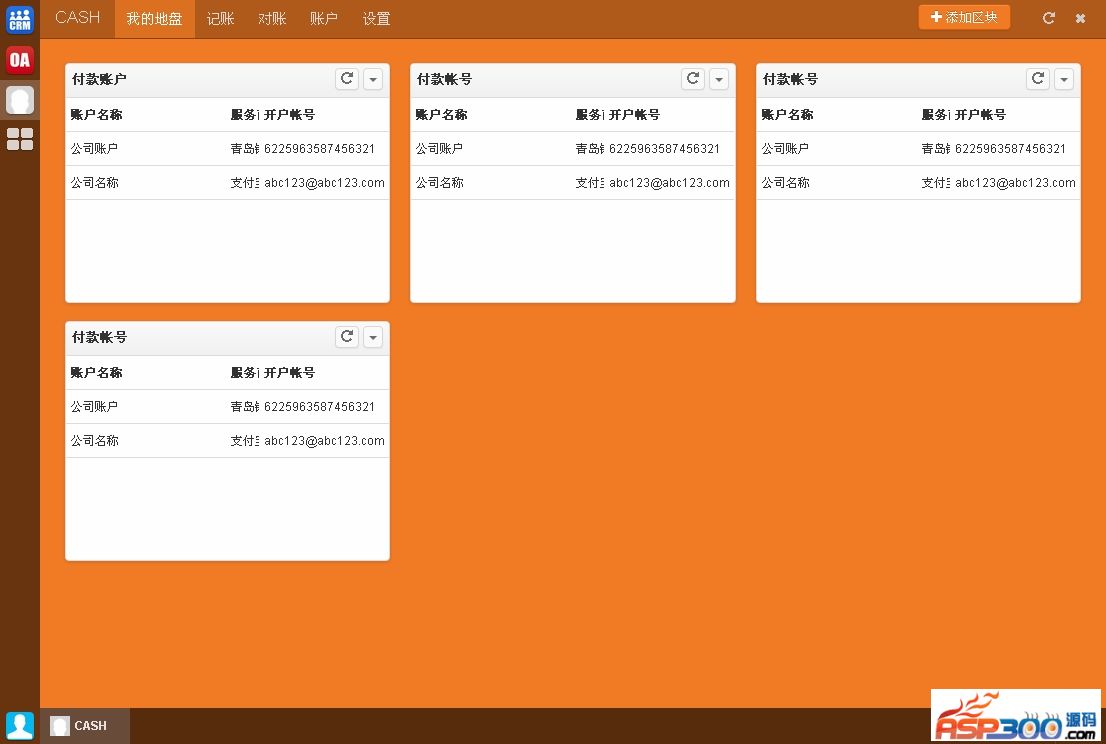
Task: Refresh the bottom-left 付款帐号 panel
Action: coord(347,337)
